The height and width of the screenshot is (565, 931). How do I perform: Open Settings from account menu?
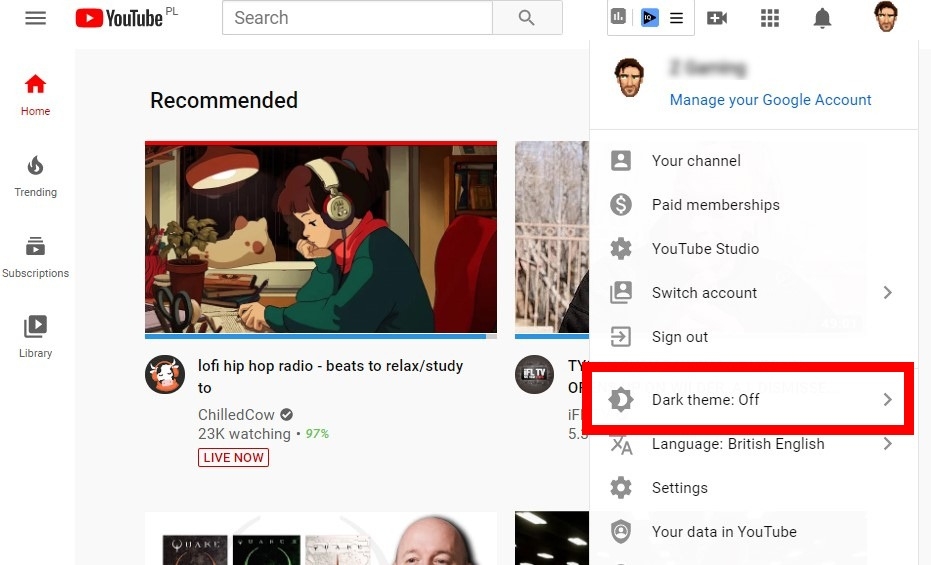tap(753, 488)
